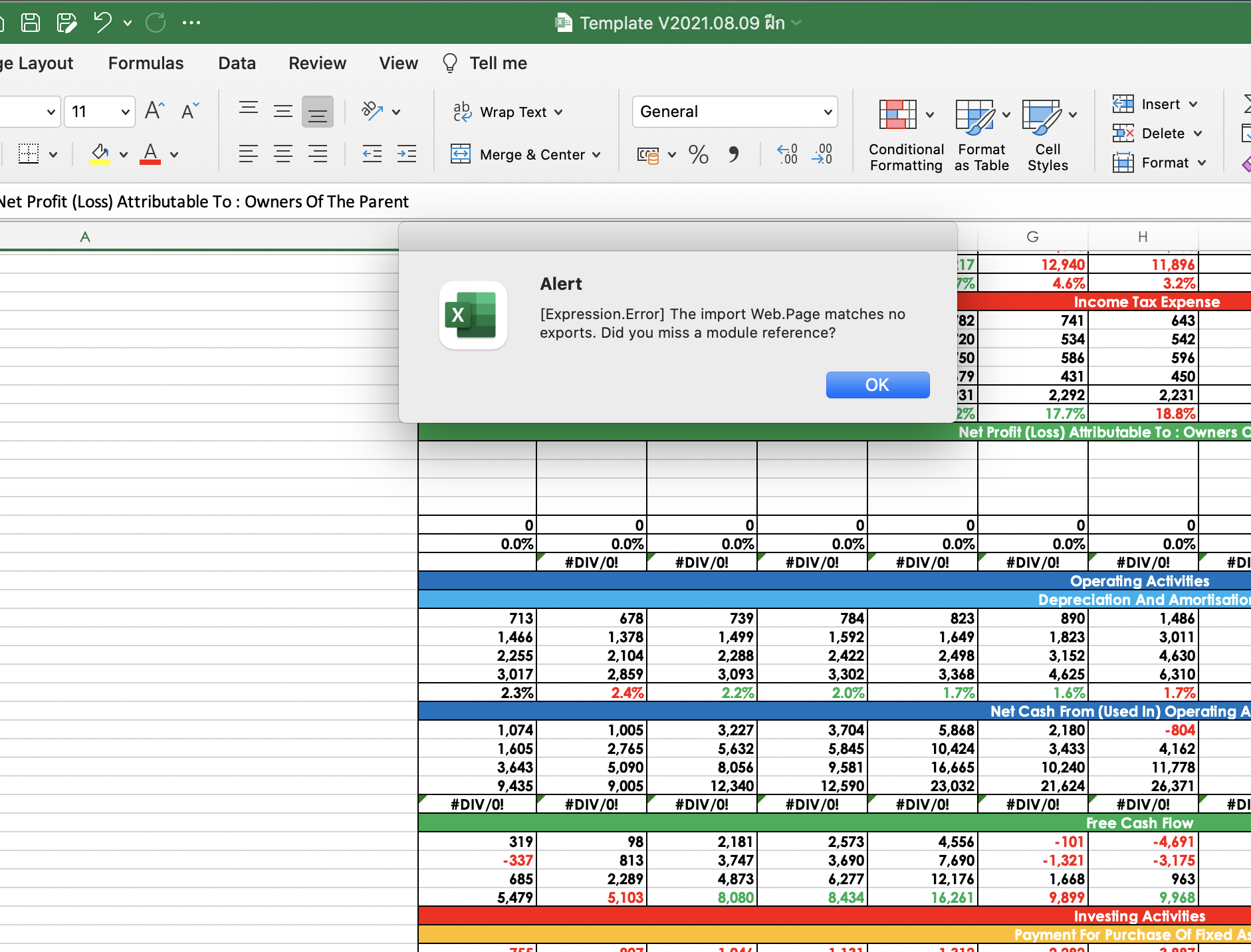Click the Undo arrow icon
This screenshot has height=952, width=1251.
coord(102,23)
